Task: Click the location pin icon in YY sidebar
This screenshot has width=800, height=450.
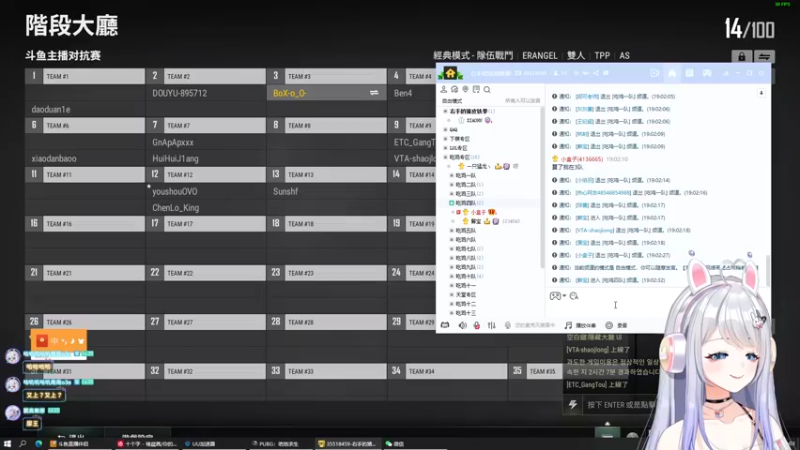Action: [465, 89]
